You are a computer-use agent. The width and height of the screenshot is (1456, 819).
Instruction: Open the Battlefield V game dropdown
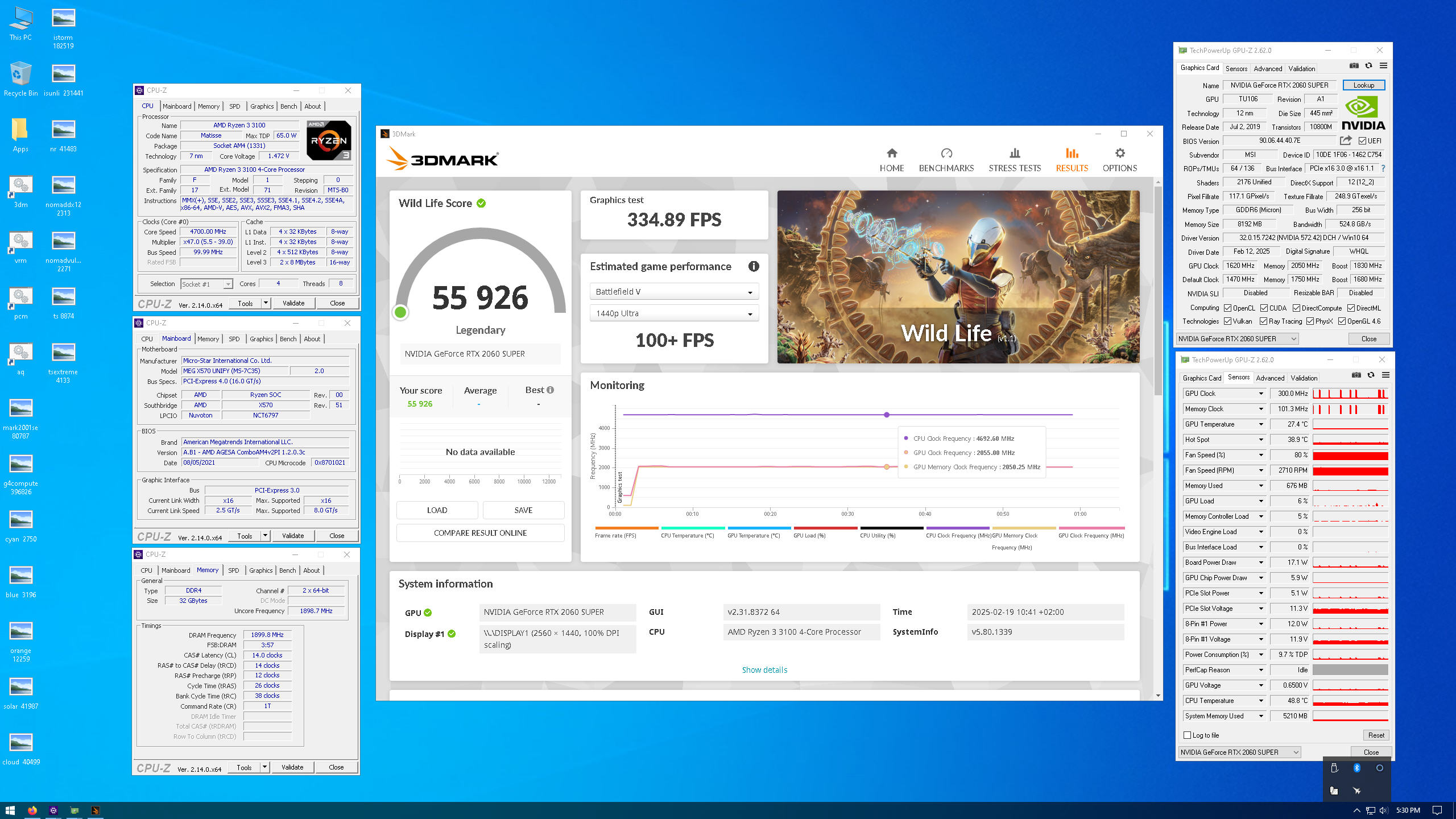674,292
